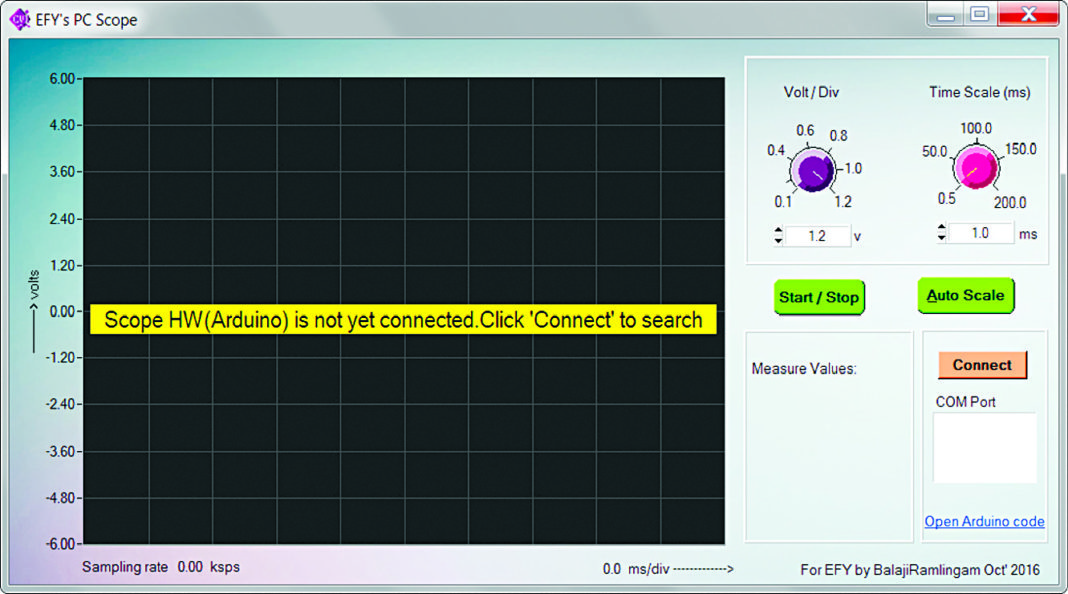Close the PC Scope window

[1028, 14]
